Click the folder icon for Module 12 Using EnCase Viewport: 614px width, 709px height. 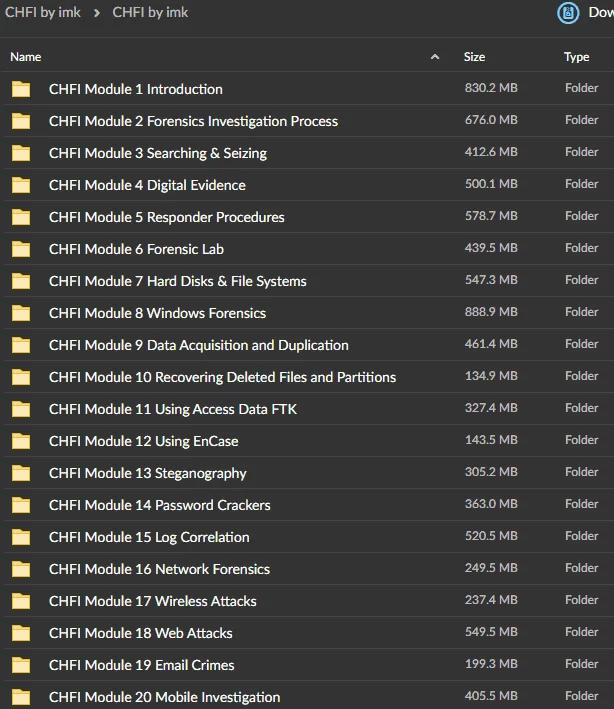click(x=21, y=441)
